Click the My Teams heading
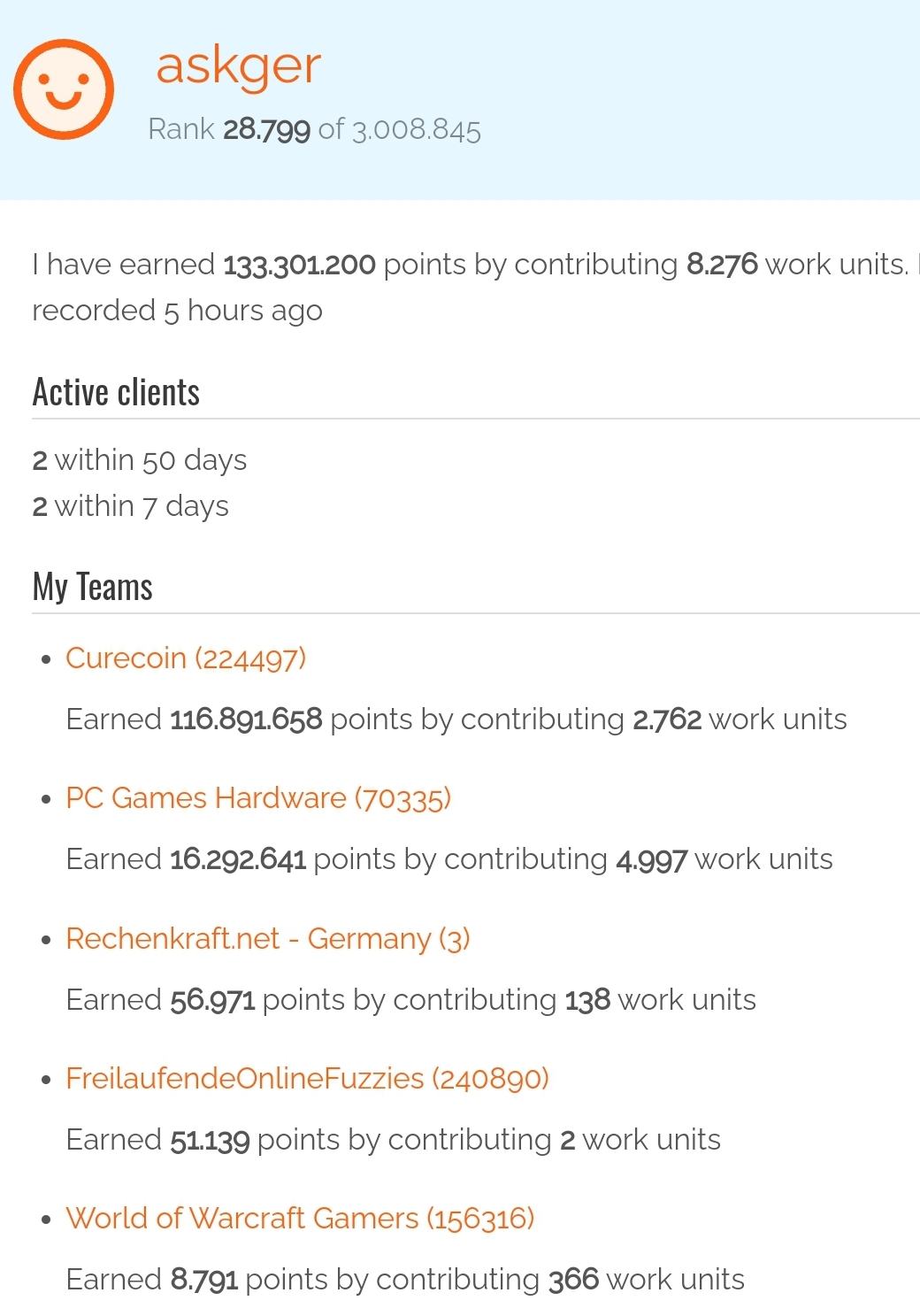The image size is (920, 1316). click(92, 587)
